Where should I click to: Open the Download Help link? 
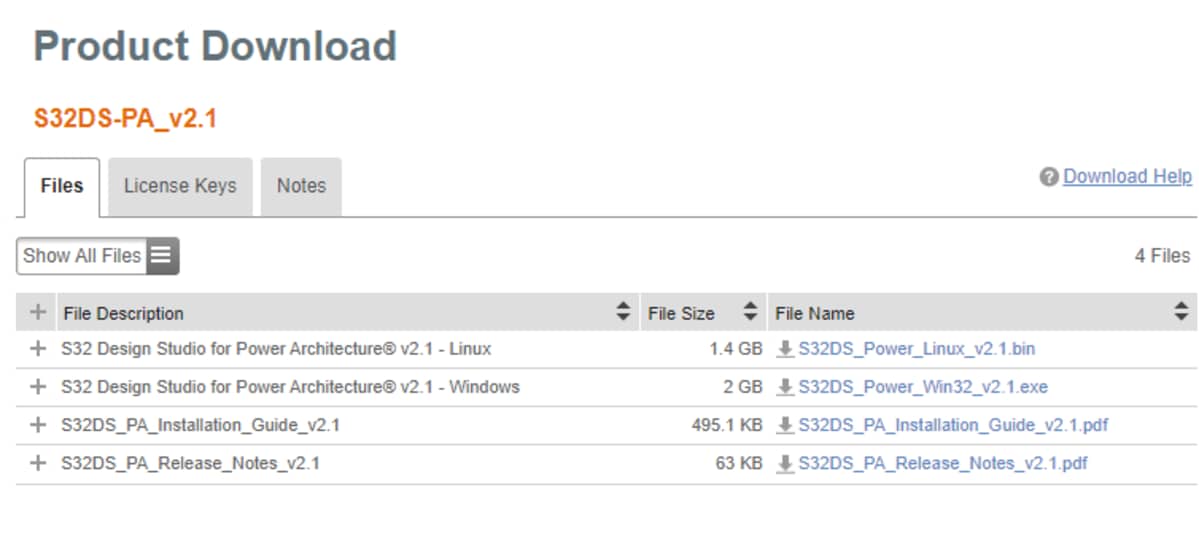point(1127,177)
